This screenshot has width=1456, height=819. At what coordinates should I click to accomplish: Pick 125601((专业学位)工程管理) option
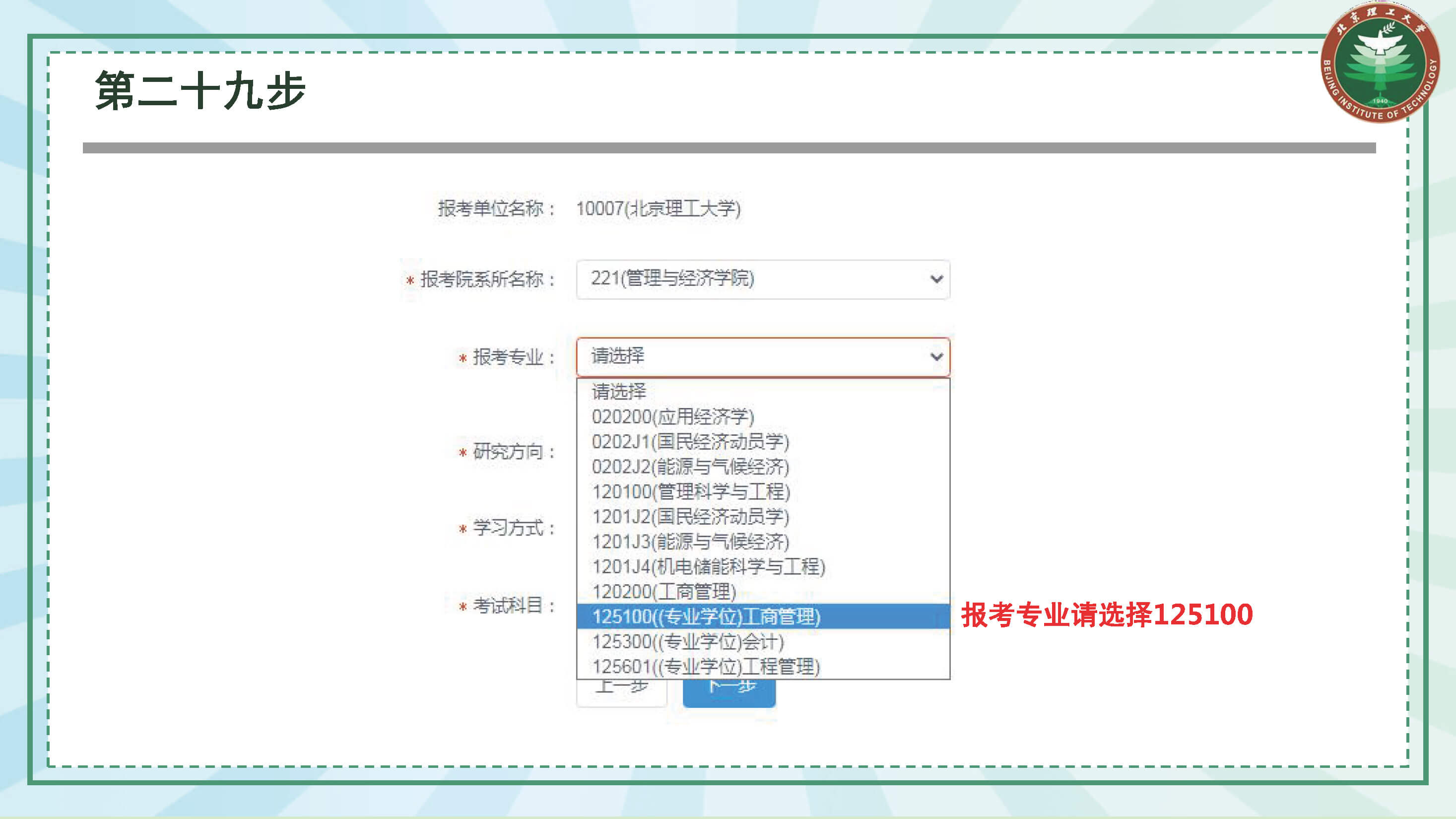(x=706, y=667)
